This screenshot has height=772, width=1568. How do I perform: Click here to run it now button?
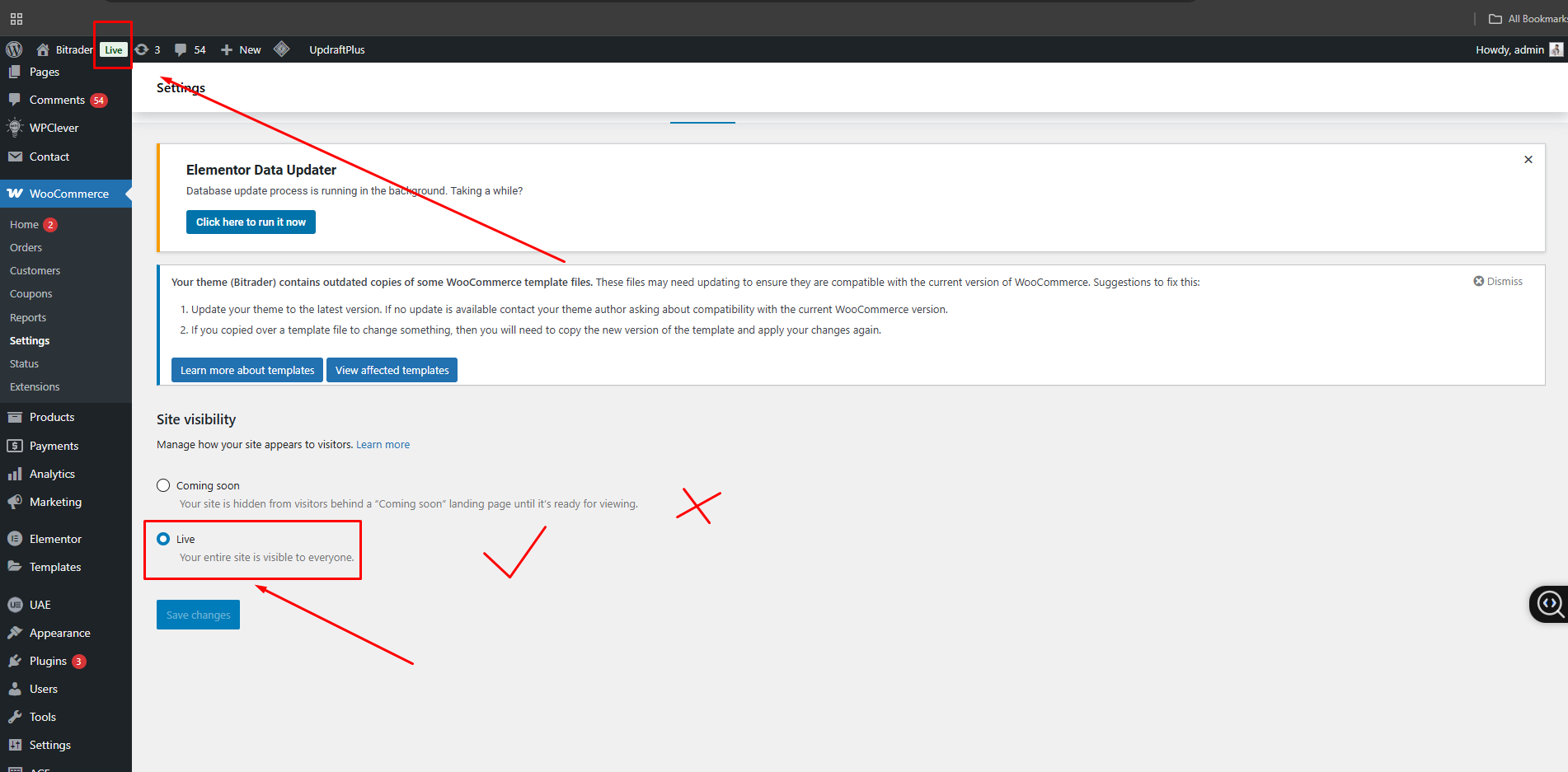[x=251, y=222]
